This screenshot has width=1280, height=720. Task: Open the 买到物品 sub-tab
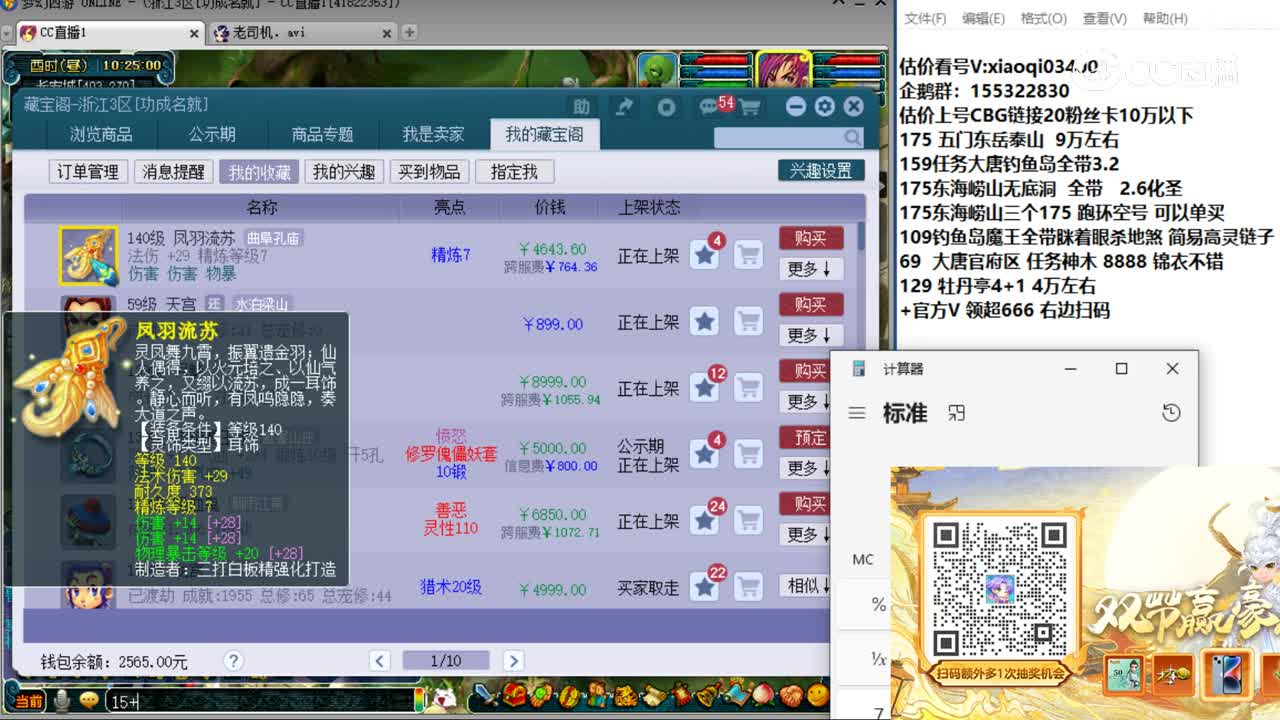[428, 172]
